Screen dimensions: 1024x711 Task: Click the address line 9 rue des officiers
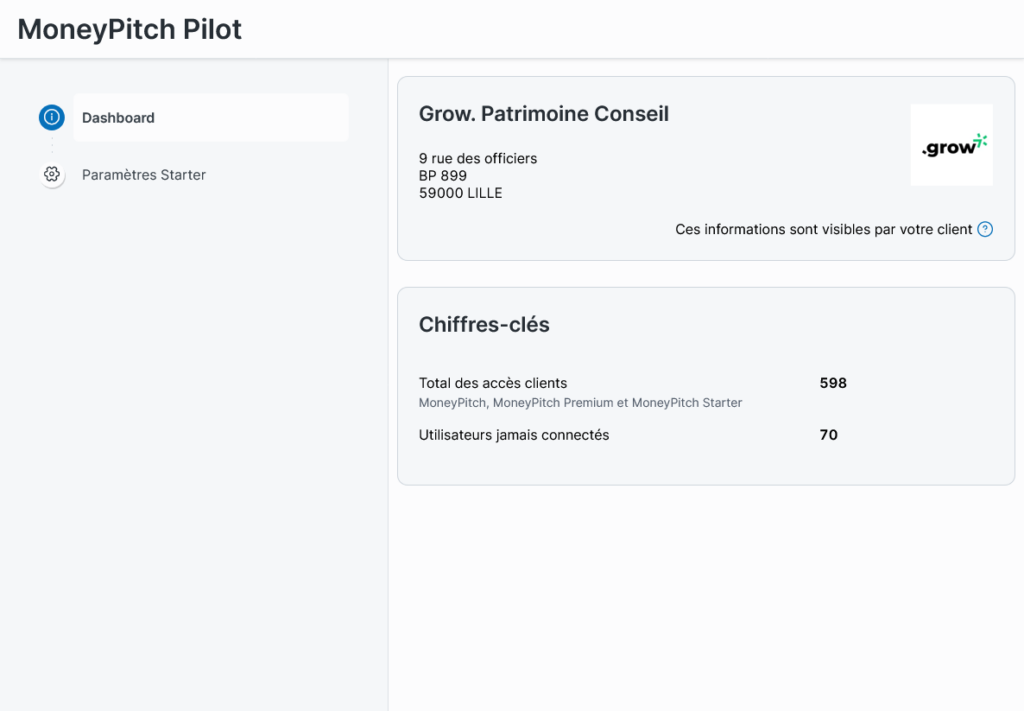tap(477, 158)
